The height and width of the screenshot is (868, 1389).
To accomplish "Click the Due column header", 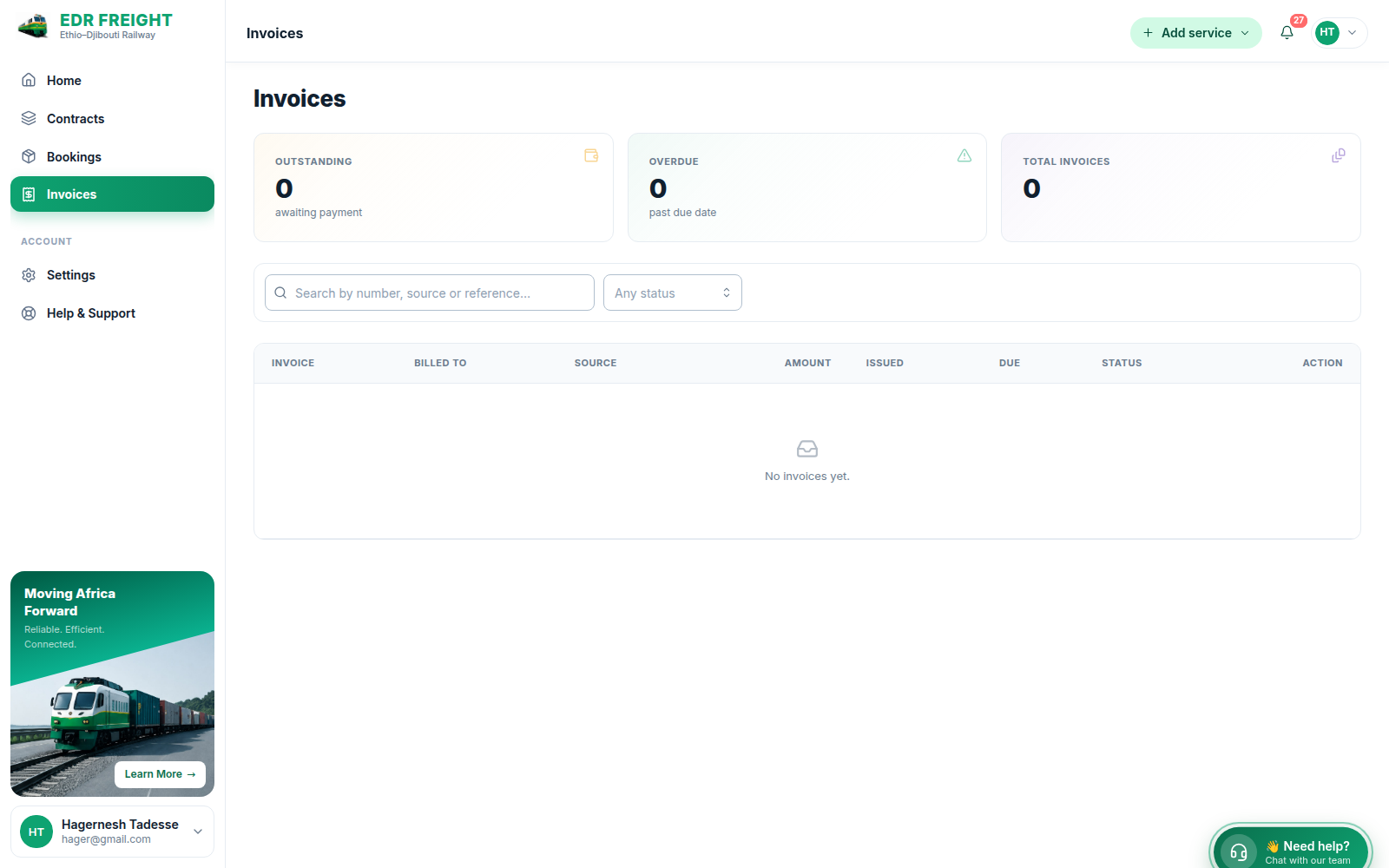I will pos(1010,363).
